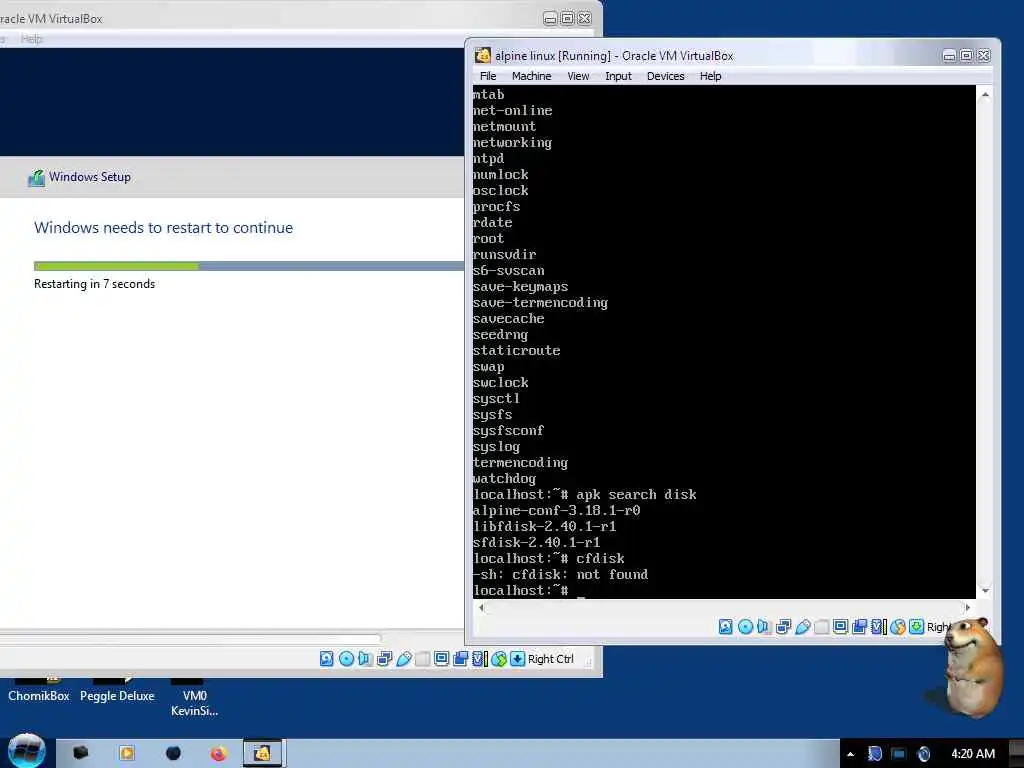1024x768 pixels.
Task: Click 'apk search disk' command line
Action: coord(584,494)
